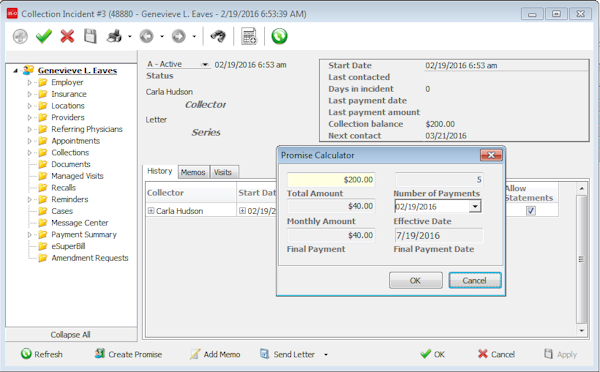Click the Collapse All button

pos(71,334)
